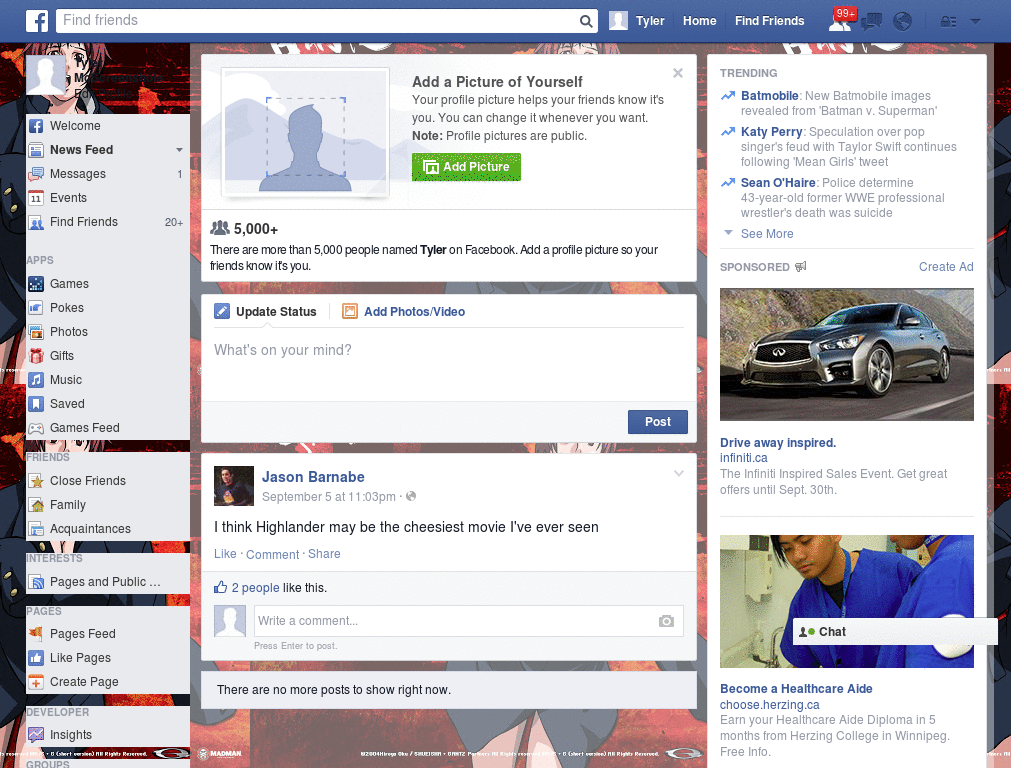Screen dimensions: 1024x768
Task: Click the Gifts icon in sidebar
Action: pyautogui.click(x=36, y=356)
